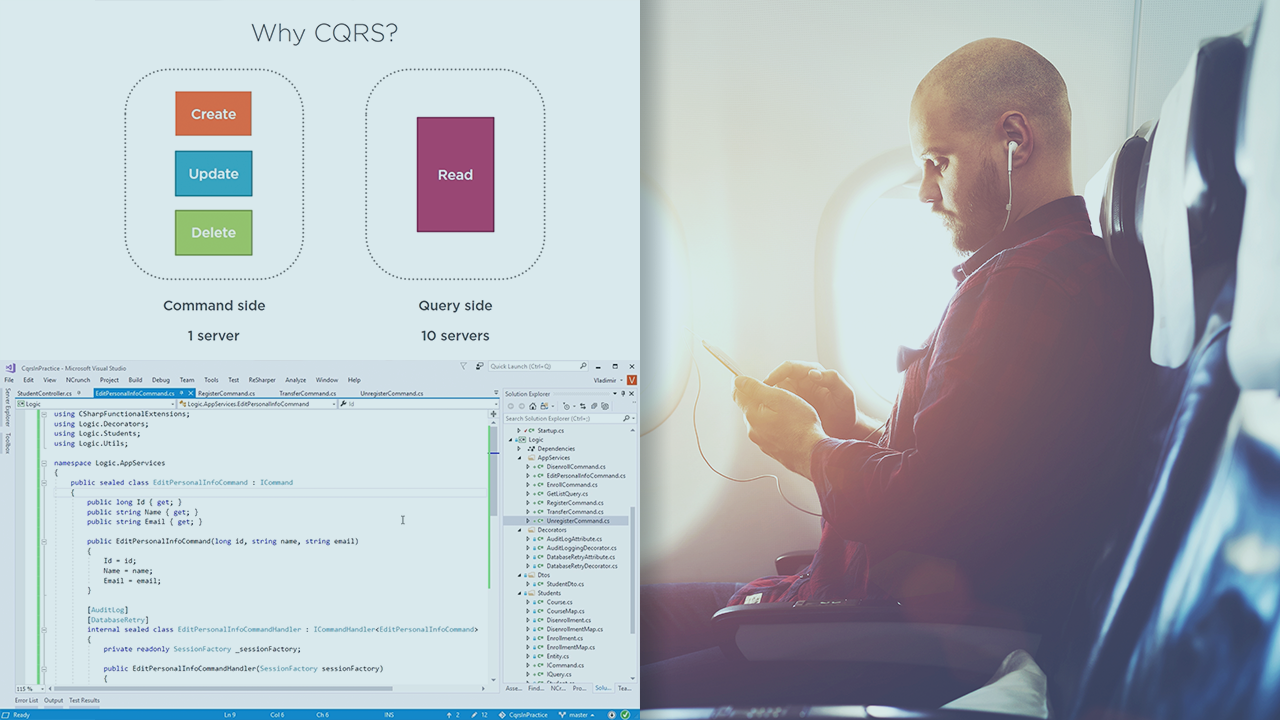Pin the EditPersonalInfoCommand.cs tab
The width and height of the screenshot is (1280, 720).
tap(181, 393)
